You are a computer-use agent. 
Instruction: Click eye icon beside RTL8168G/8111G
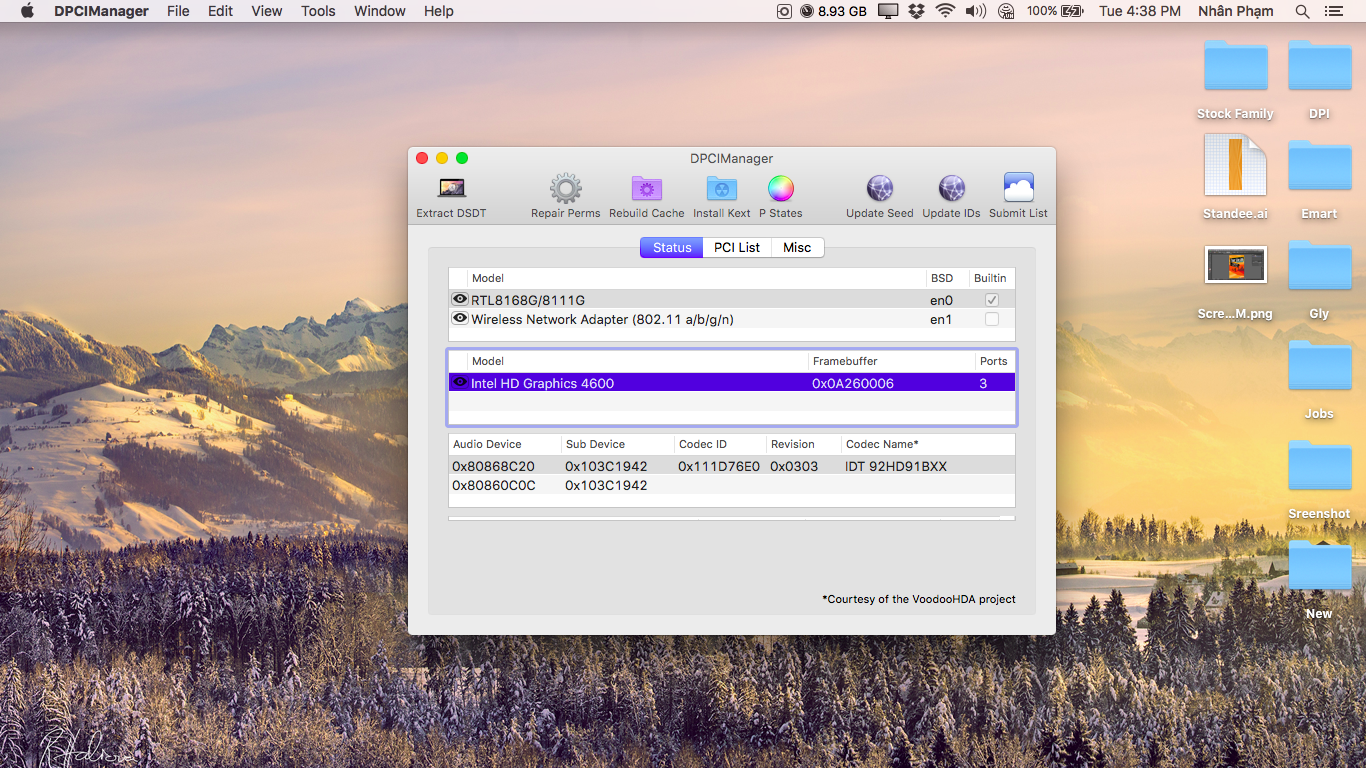(460, 299)
